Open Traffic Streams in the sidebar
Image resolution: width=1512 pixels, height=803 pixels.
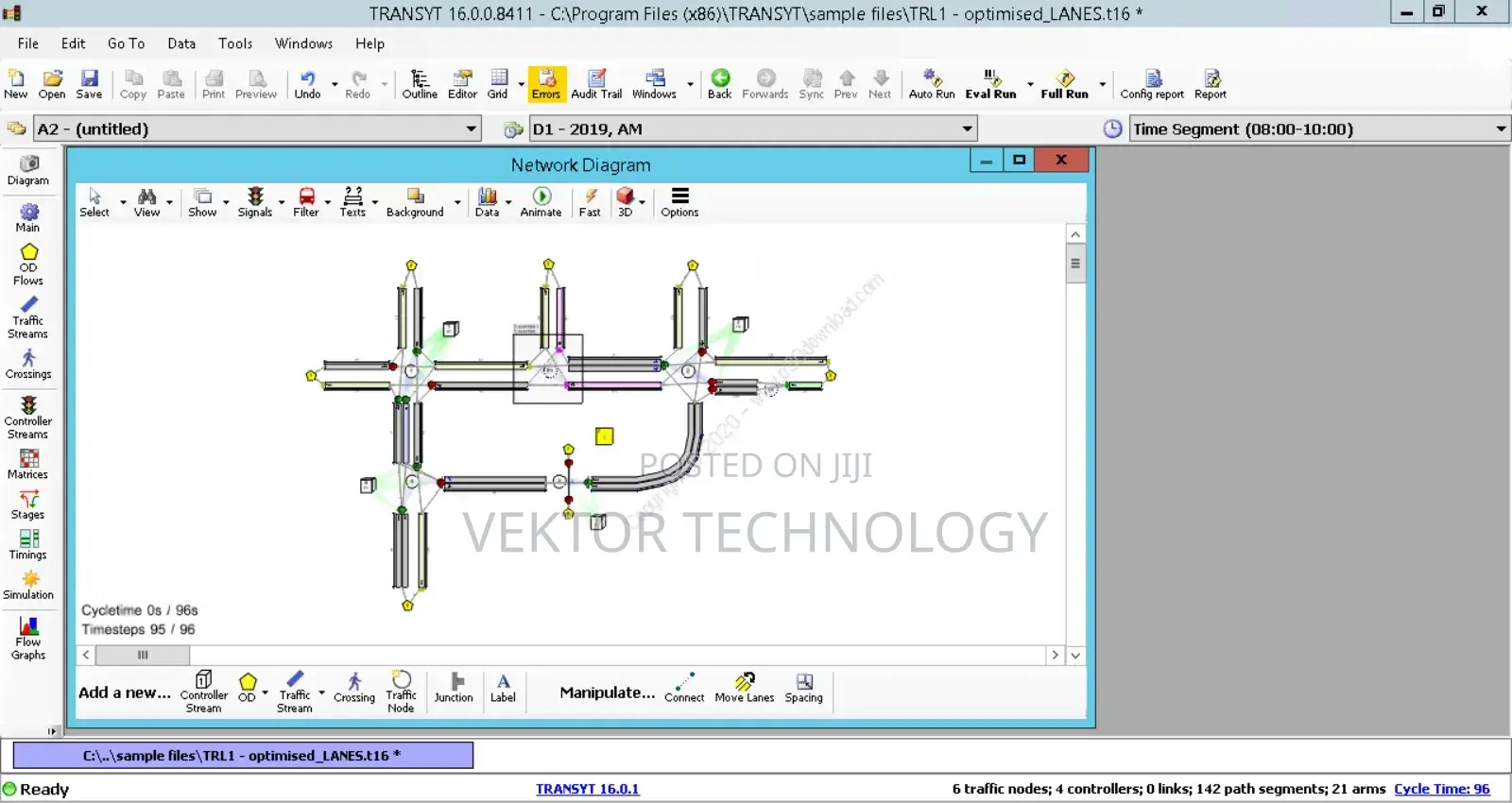[x=28, y=318]
